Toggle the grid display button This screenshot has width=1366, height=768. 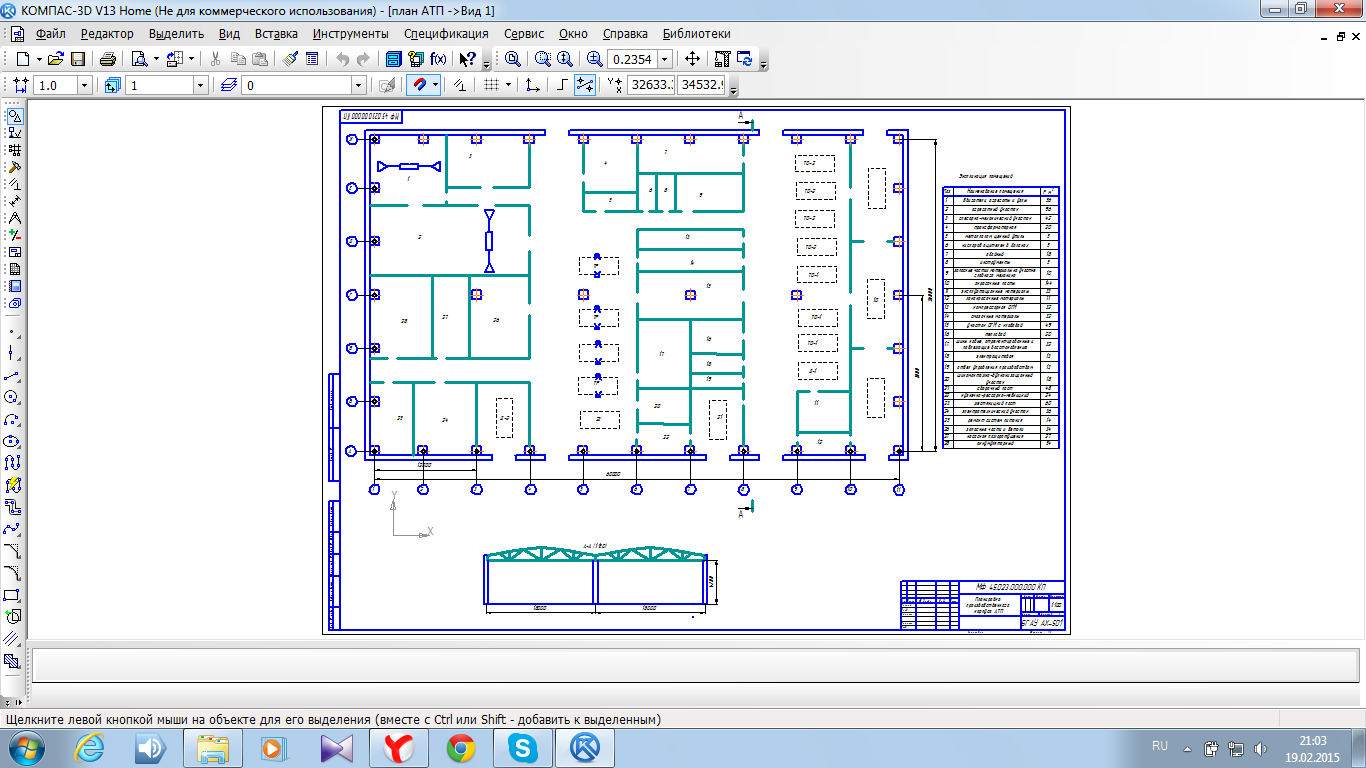(x=491, y=85)
